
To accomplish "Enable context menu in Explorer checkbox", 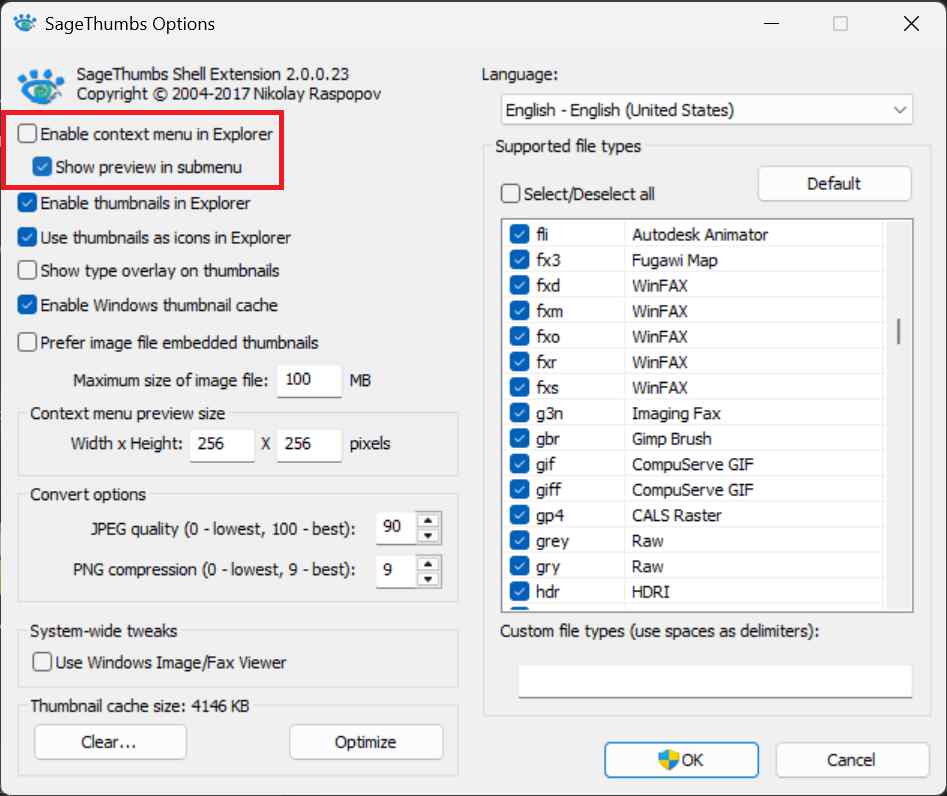I will pos(27,133).
